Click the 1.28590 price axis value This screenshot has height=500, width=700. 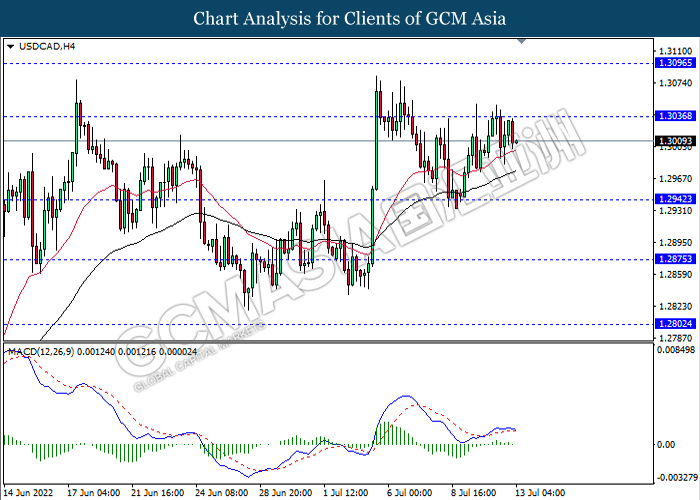[675, 274]
